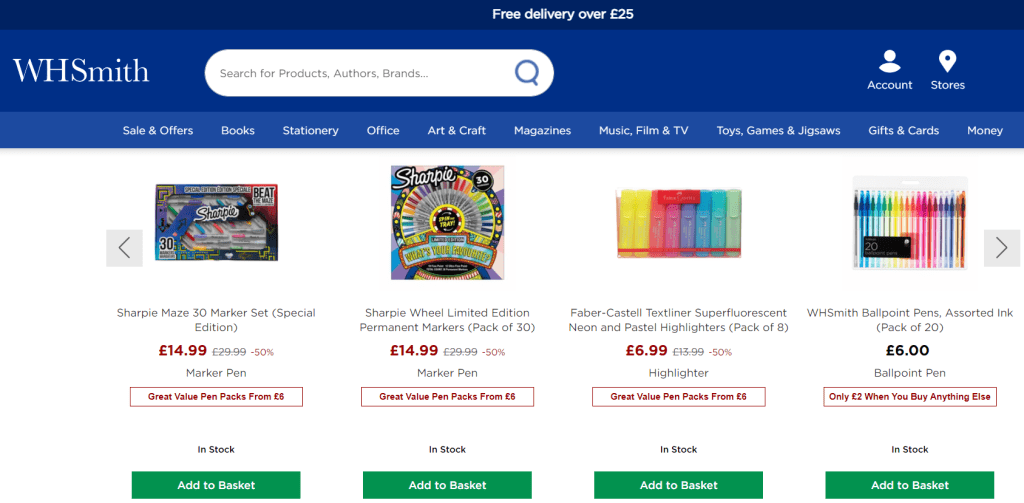This screenshot has height=503, width=1024.
Task: Open the Art & Craft menu
Action: (x=457, y=130)
